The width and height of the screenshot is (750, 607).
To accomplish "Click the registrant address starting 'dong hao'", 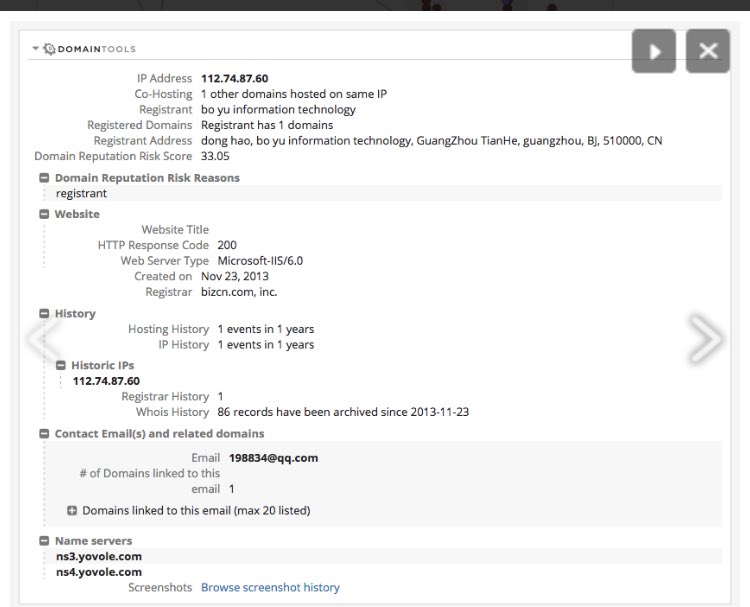I will click(x=431, y=141).
